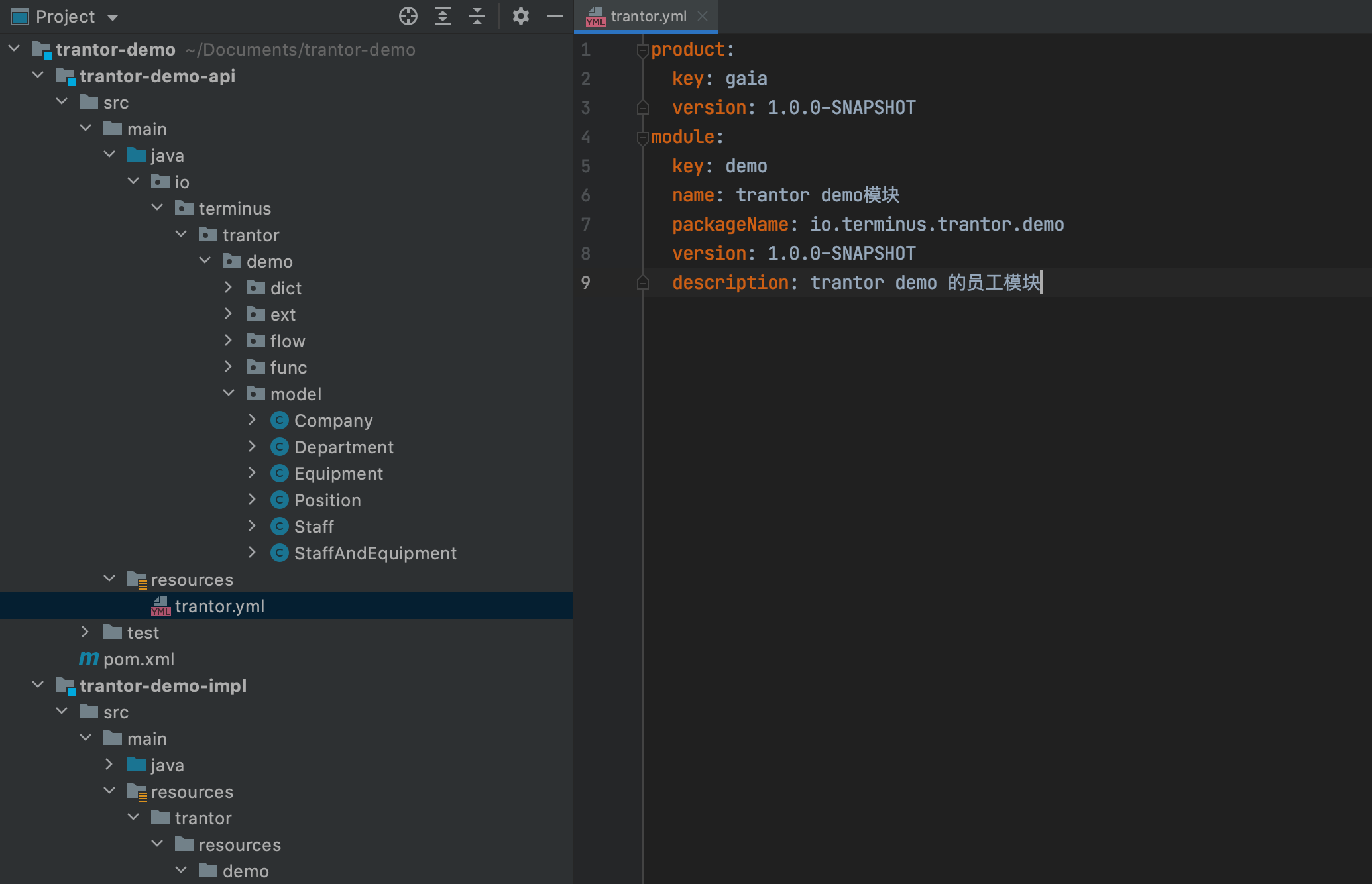Fold the module section at line 4
Screen dimensions: 1372x884
tap(641, 137)
